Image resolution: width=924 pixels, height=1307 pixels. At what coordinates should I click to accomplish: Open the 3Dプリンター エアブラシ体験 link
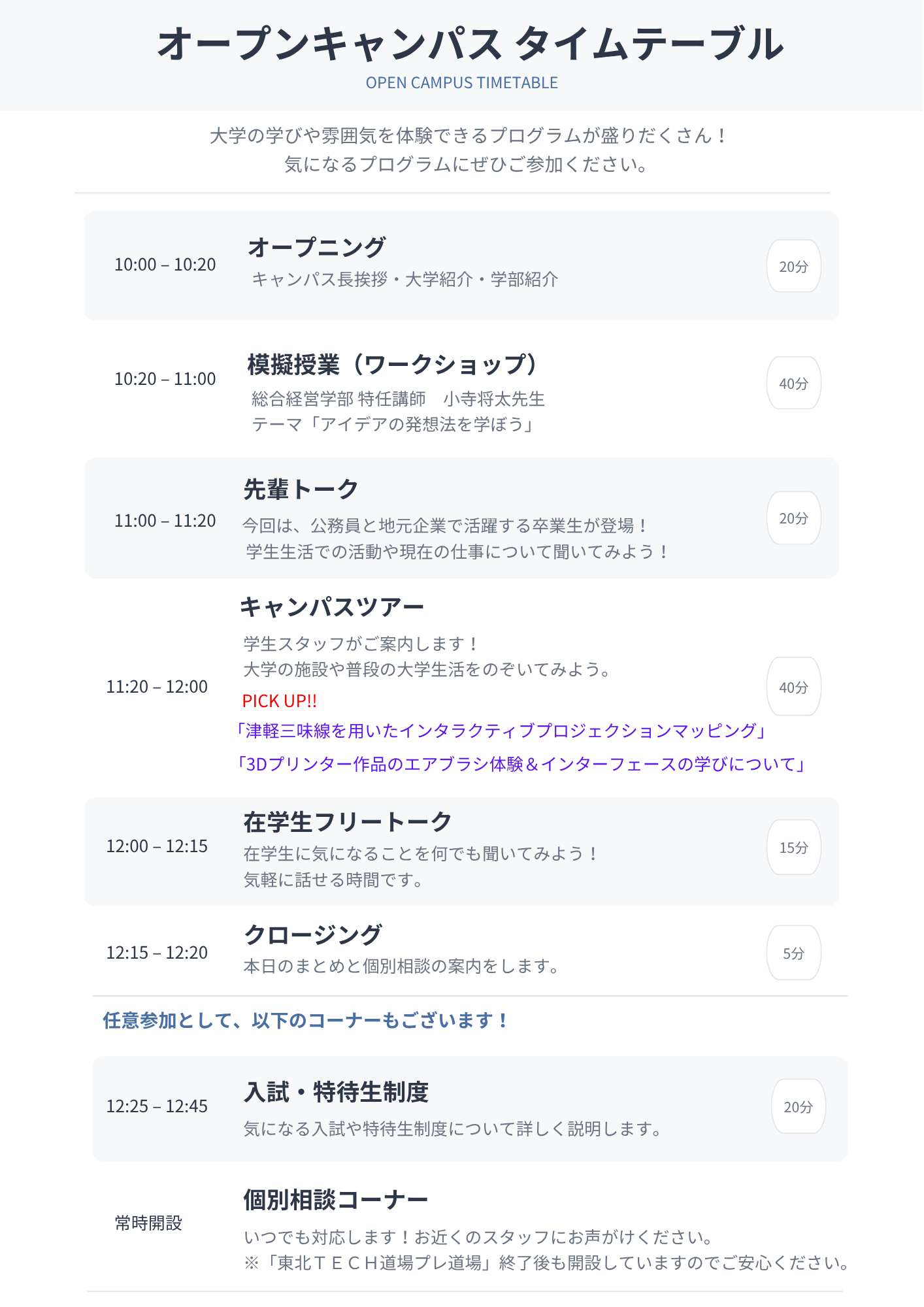point(521,764)
